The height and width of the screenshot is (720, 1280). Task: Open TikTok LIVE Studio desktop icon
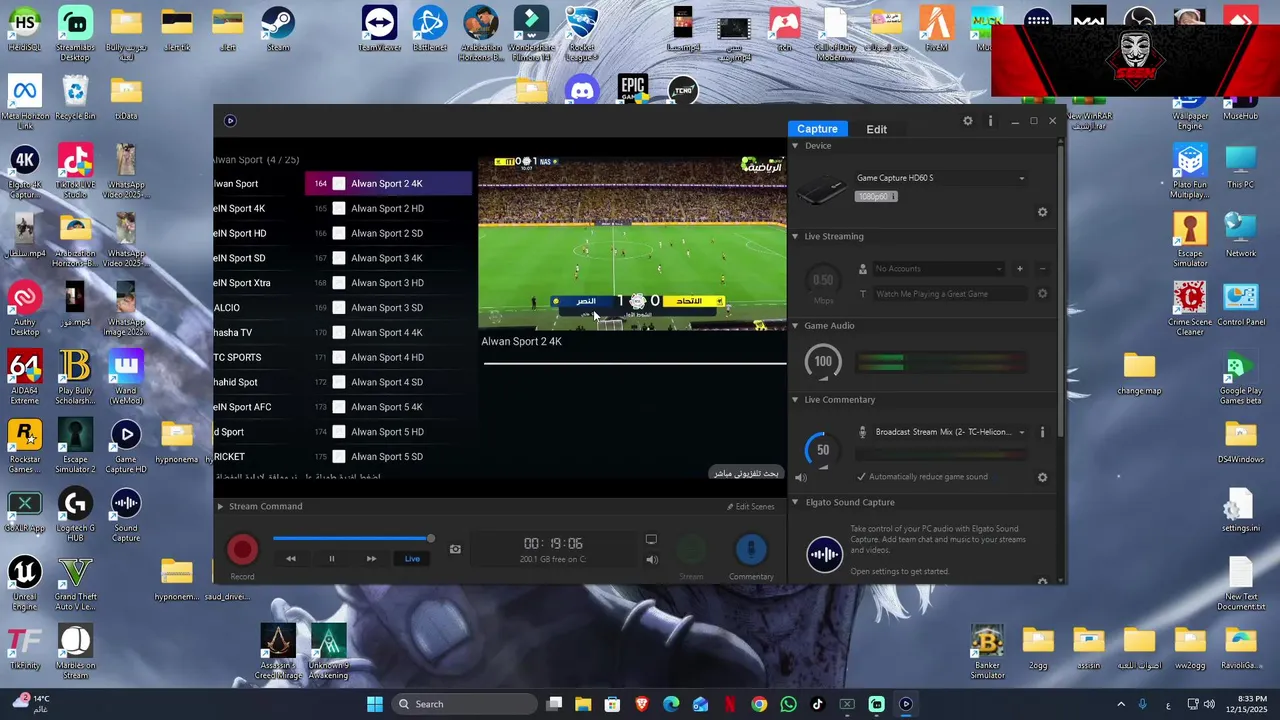[75, 172]
